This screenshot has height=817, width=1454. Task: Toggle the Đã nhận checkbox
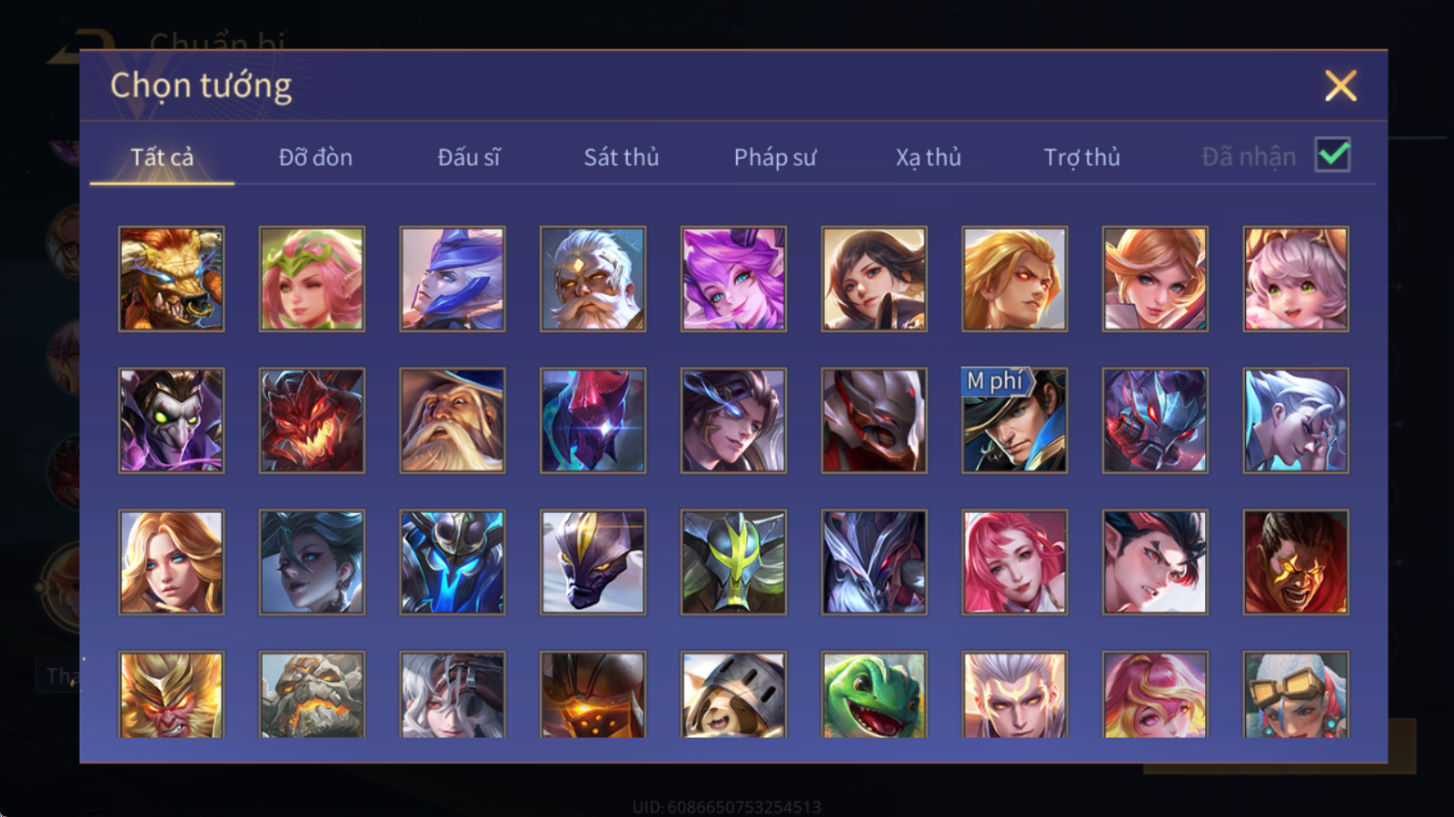(1332, 156)
